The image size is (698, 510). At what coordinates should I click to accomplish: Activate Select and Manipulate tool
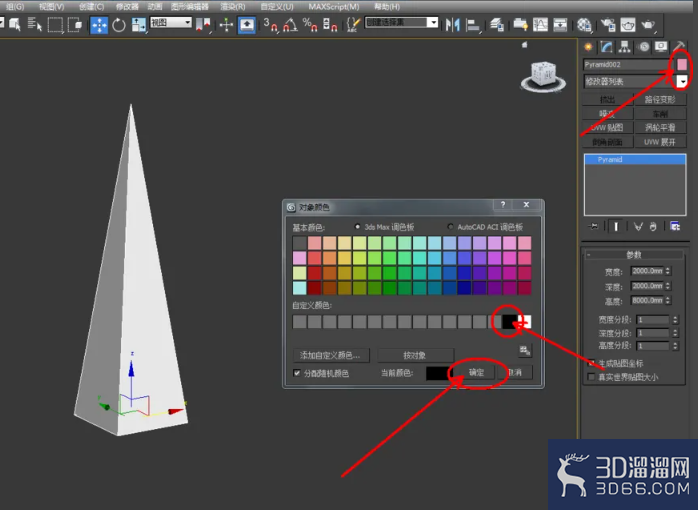coord(226,24)
